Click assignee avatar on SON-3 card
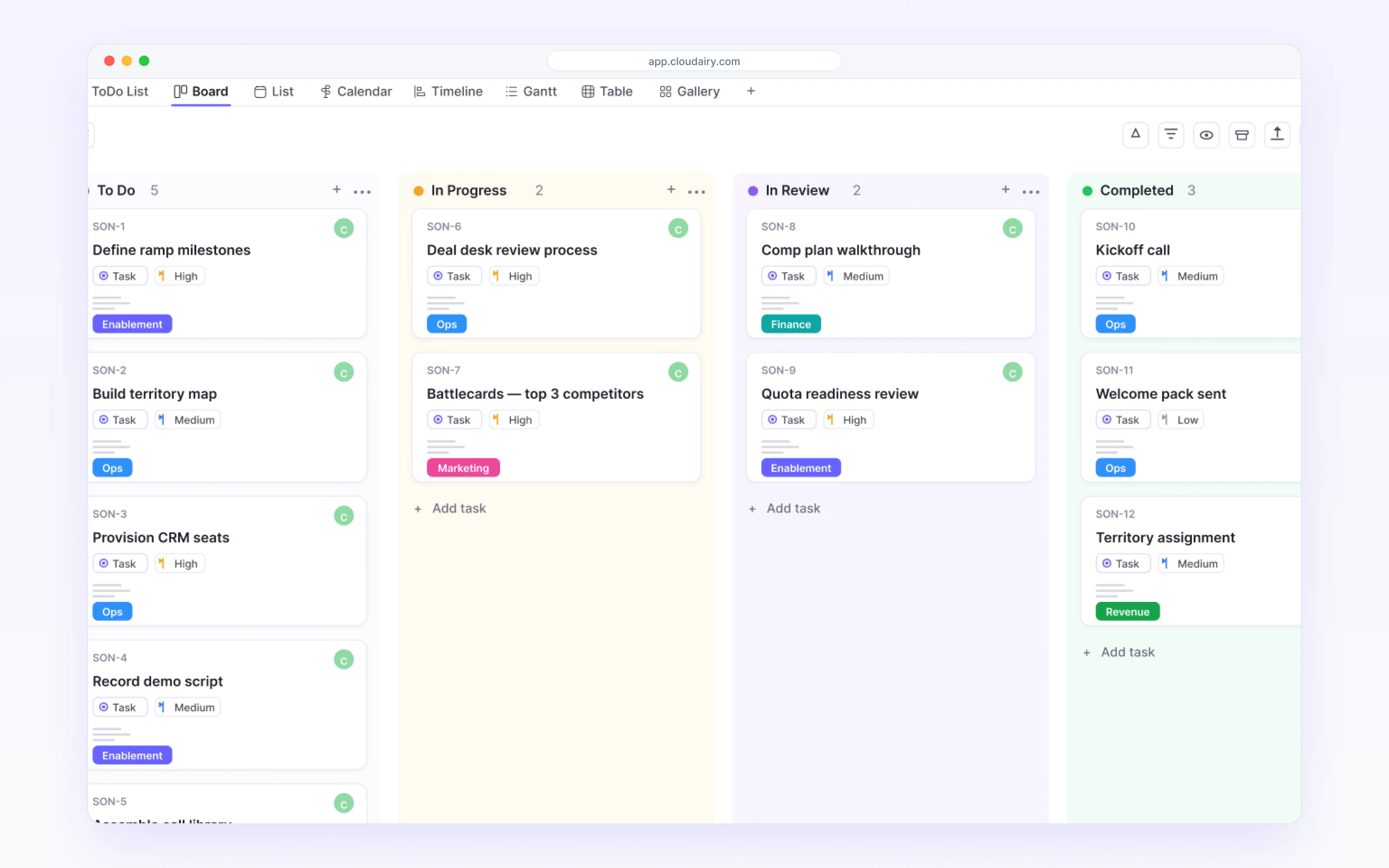 point(344,516)
